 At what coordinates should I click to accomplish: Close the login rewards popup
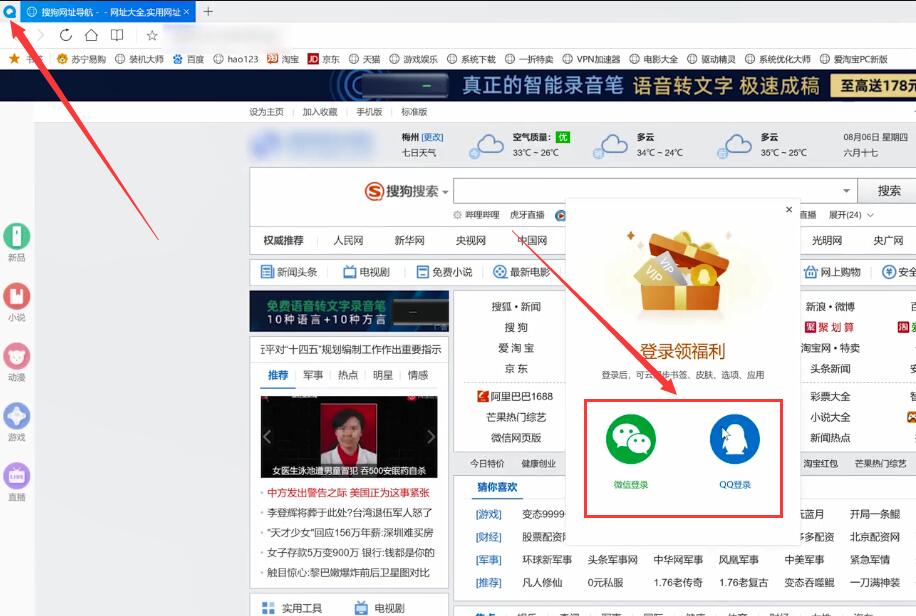tap(789, 210)
